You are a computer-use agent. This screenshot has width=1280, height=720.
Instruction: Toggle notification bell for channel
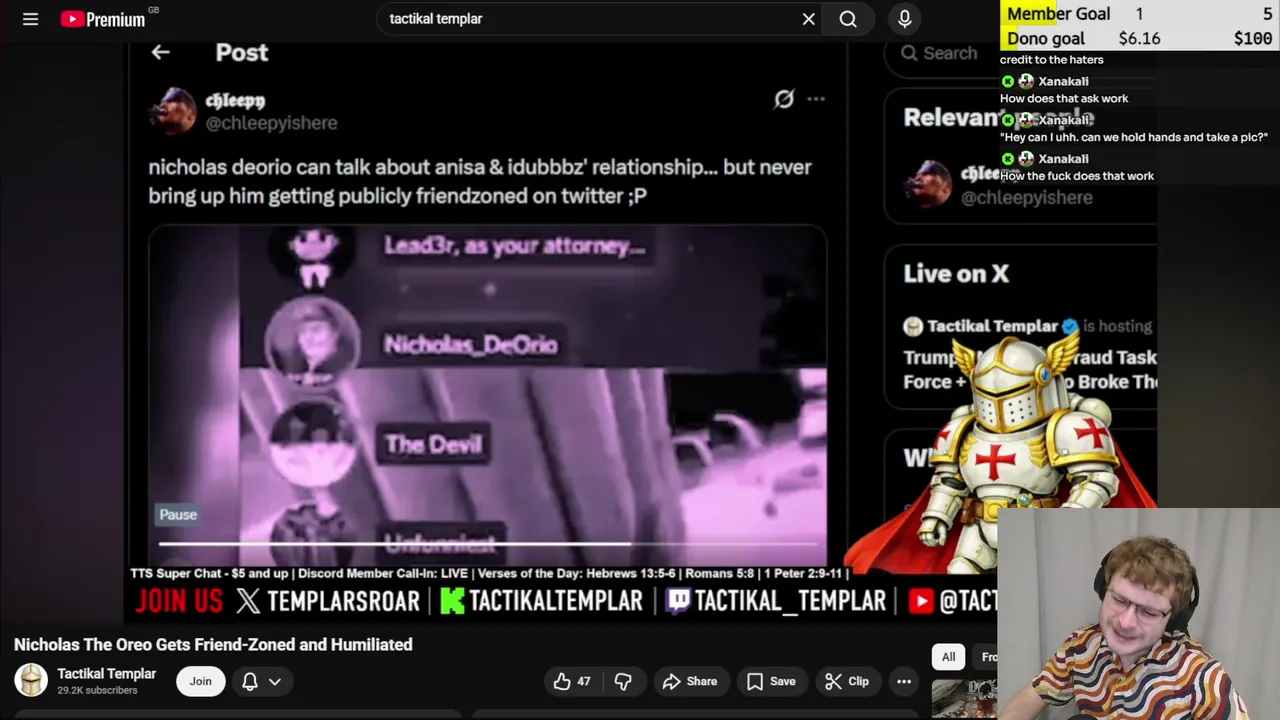click(250, 681)
